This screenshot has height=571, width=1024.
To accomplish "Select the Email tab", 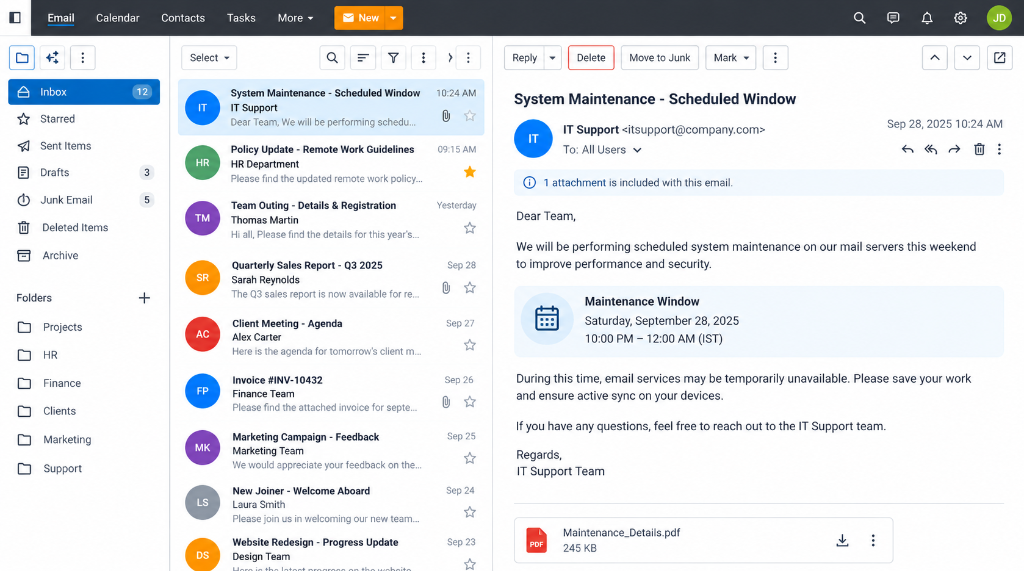I will (x=61, y=18).
